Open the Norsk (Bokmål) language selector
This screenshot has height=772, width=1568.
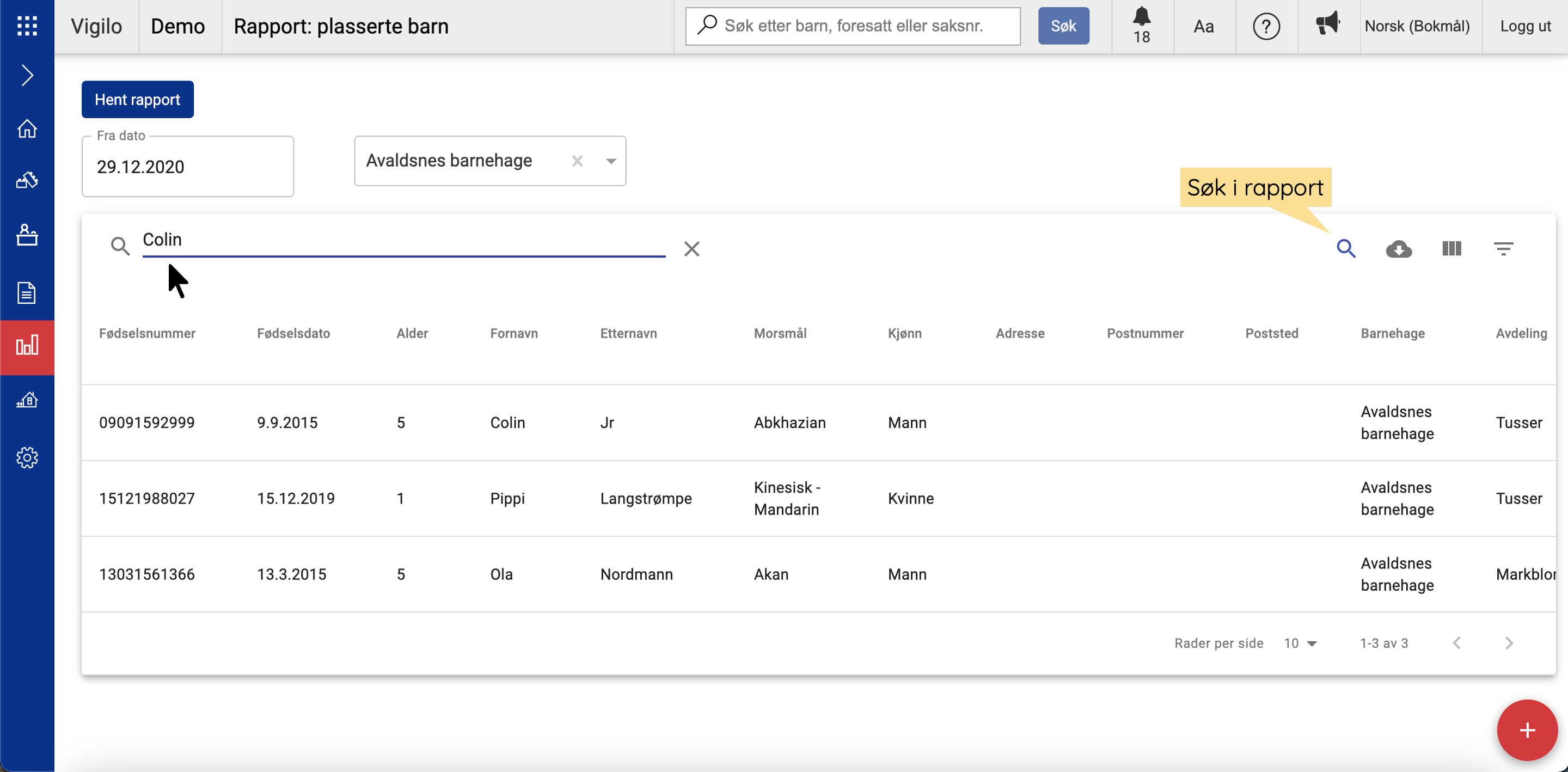click(x=1417, y=26)
